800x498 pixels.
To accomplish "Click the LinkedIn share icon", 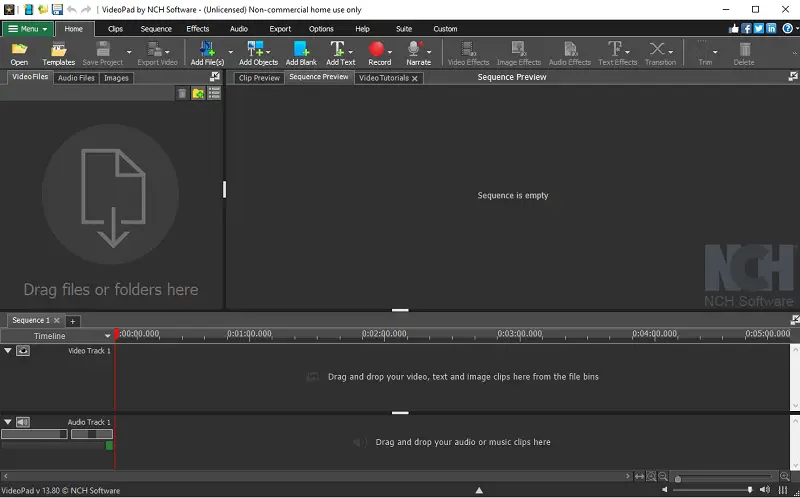I will pyautogui.click(x=771, y=29).
